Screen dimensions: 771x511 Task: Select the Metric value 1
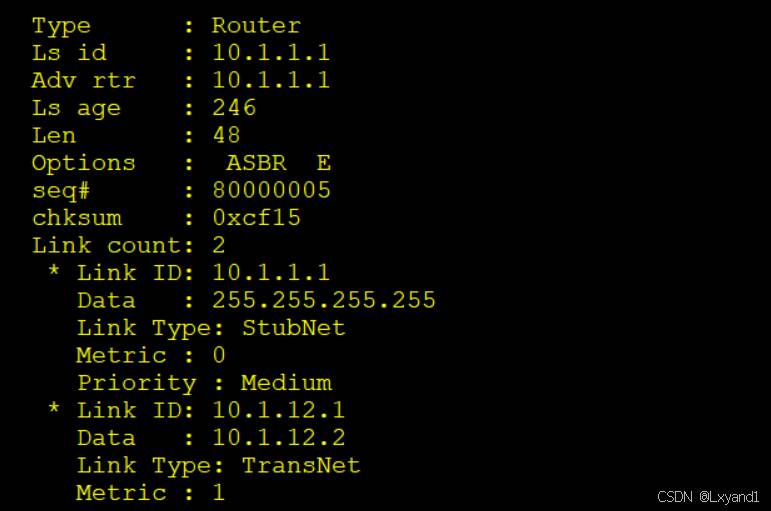tap(219, 492)
